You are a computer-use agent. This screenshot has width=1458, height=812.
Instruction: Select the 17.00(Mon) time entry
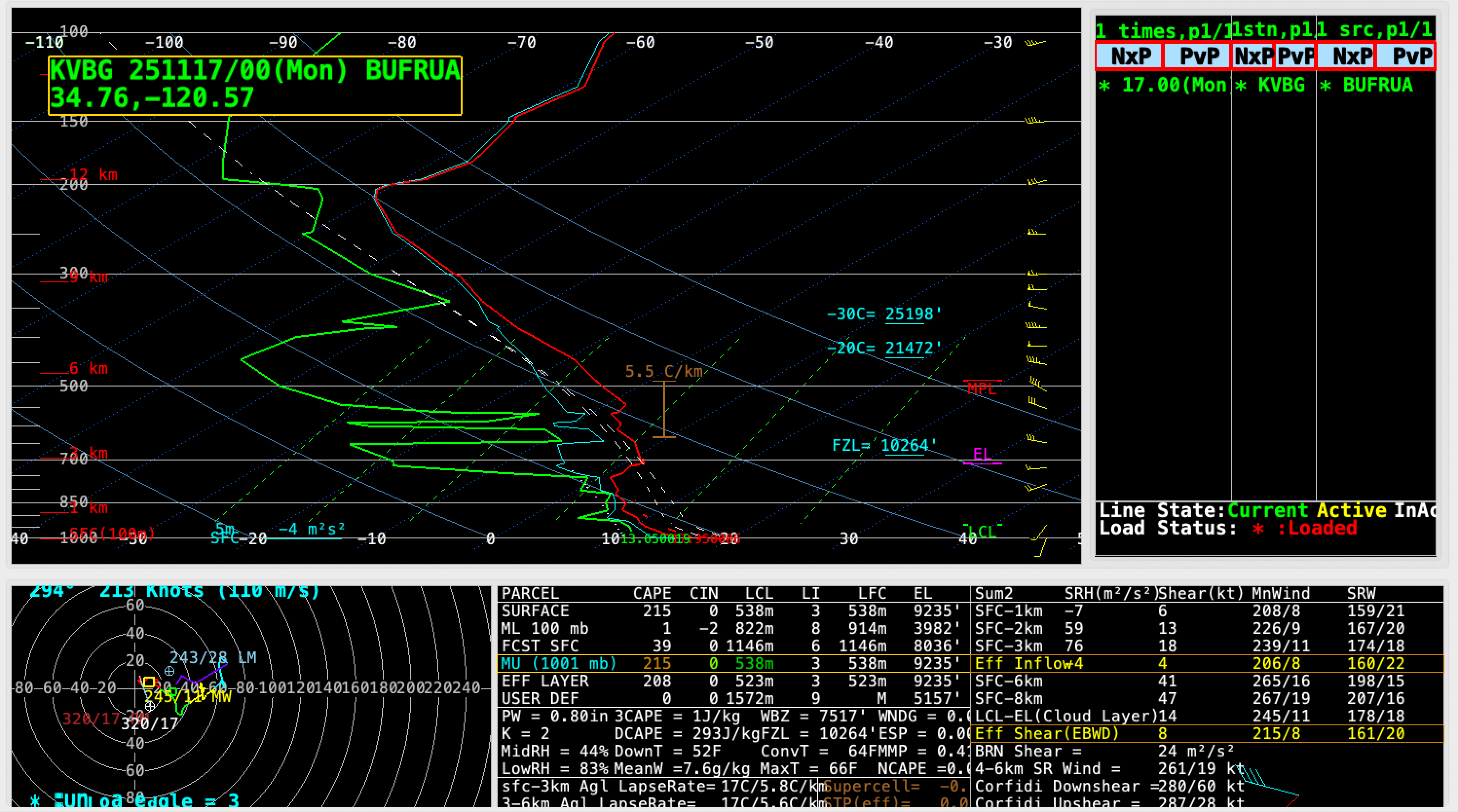click(1165, 85)
